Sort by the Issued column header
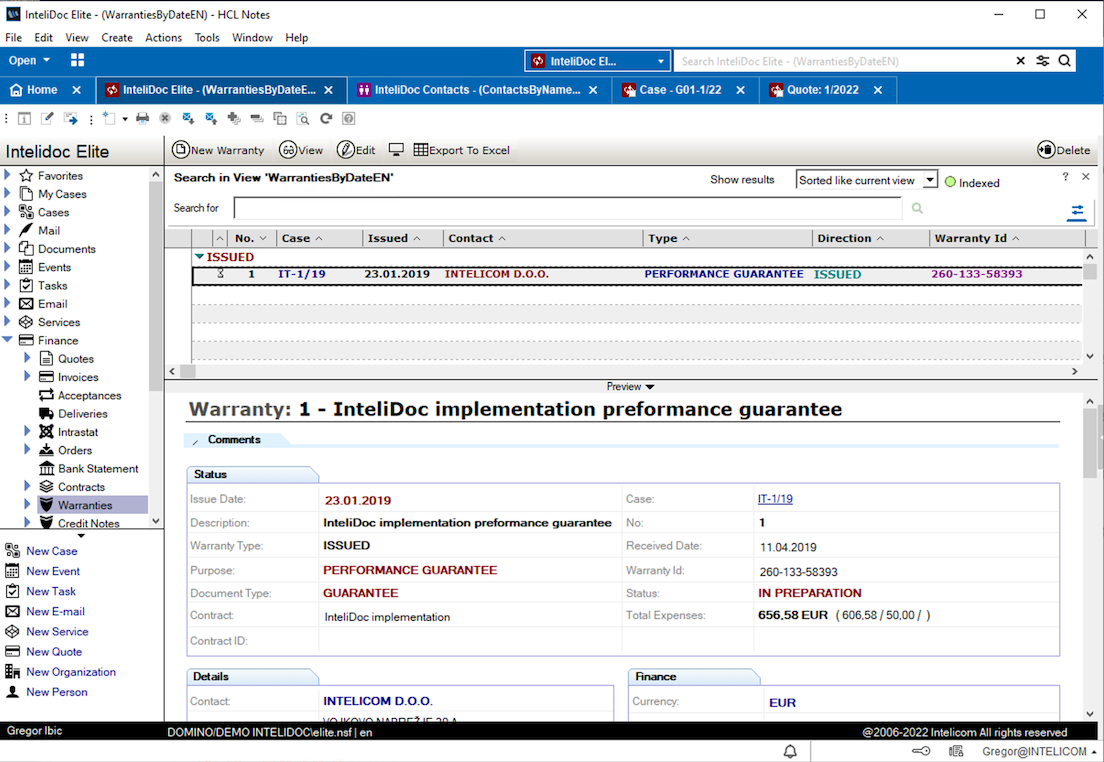Screen dimensions: 1104x762 (403, 238)
